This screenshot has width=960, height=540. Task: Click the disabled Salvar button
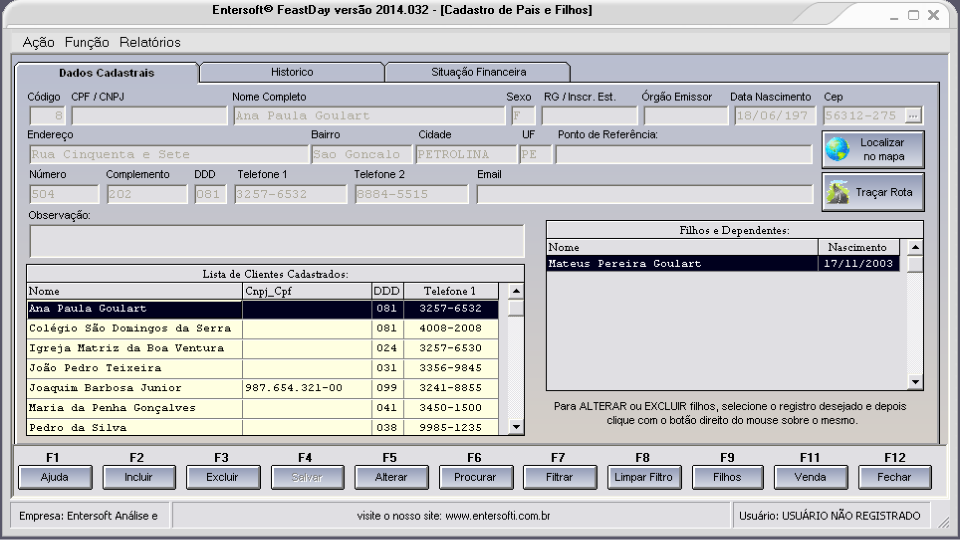307,478
